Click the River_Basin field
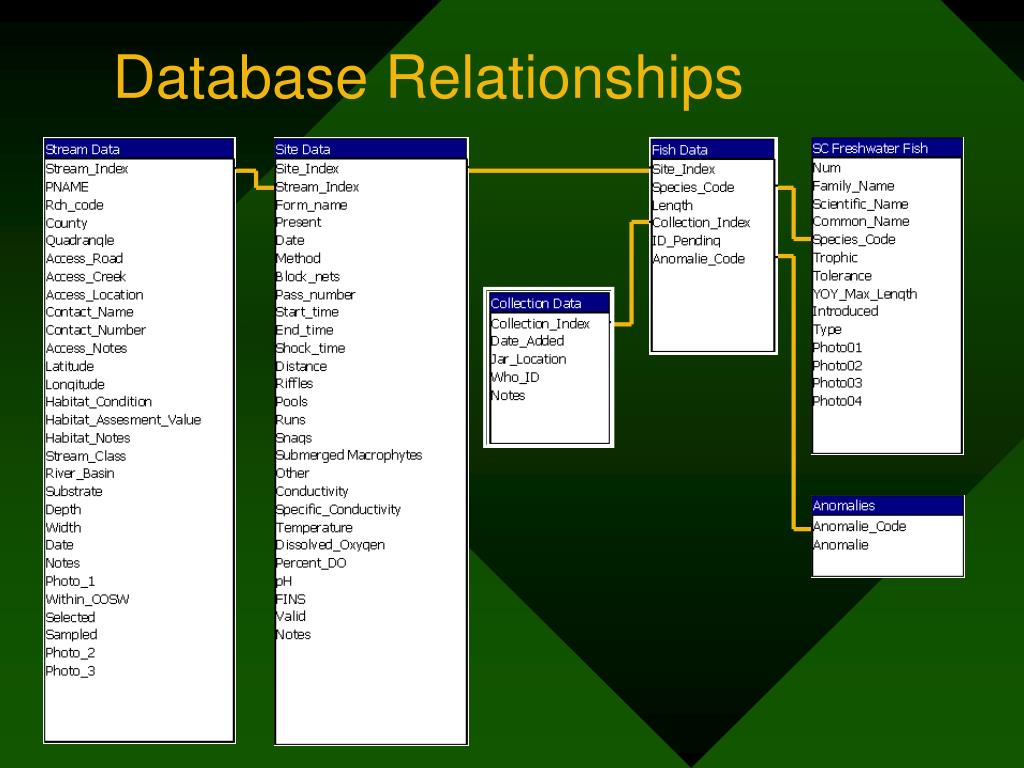1024x768 pixels. point(80,473)
